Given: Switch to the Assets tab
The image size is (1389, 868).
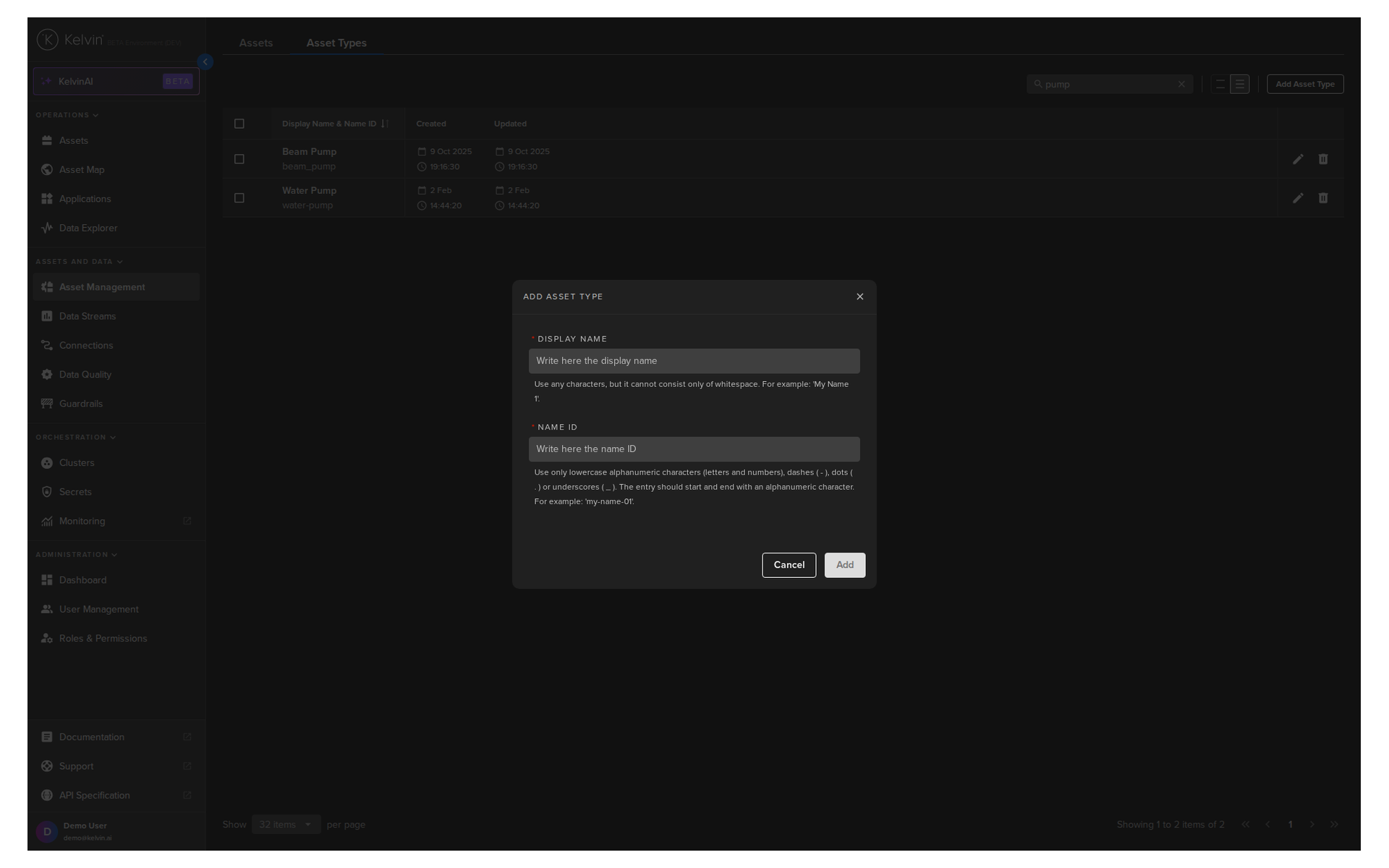Looking at the screenshot, I should [x=256, y=43].
